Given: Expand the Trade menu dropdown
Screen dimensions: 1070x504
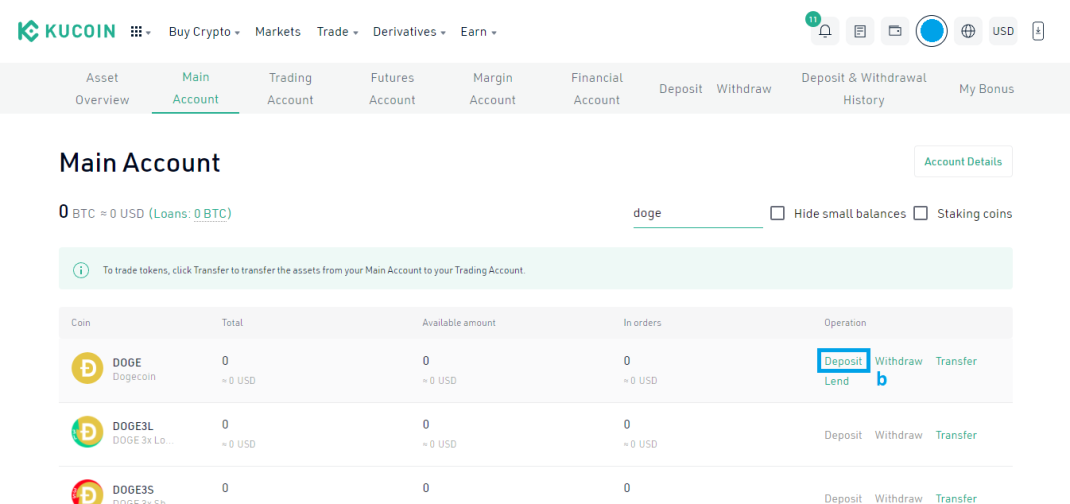Looking at the screenshot, I should click(337, 32).
